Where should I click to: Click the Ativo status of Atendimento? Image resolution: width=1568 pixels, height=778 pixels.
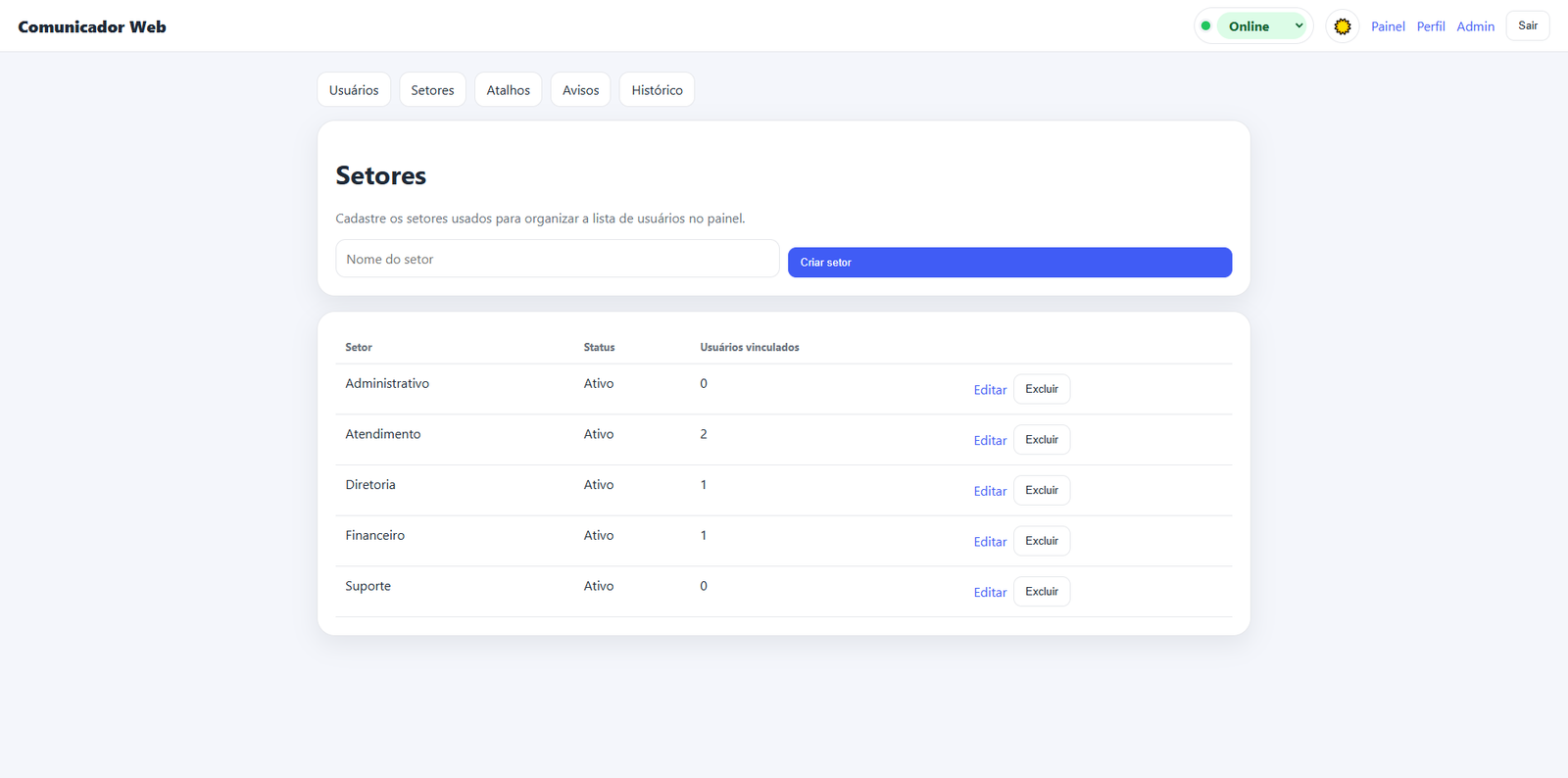pyautogui.click(x=599, y=434)
